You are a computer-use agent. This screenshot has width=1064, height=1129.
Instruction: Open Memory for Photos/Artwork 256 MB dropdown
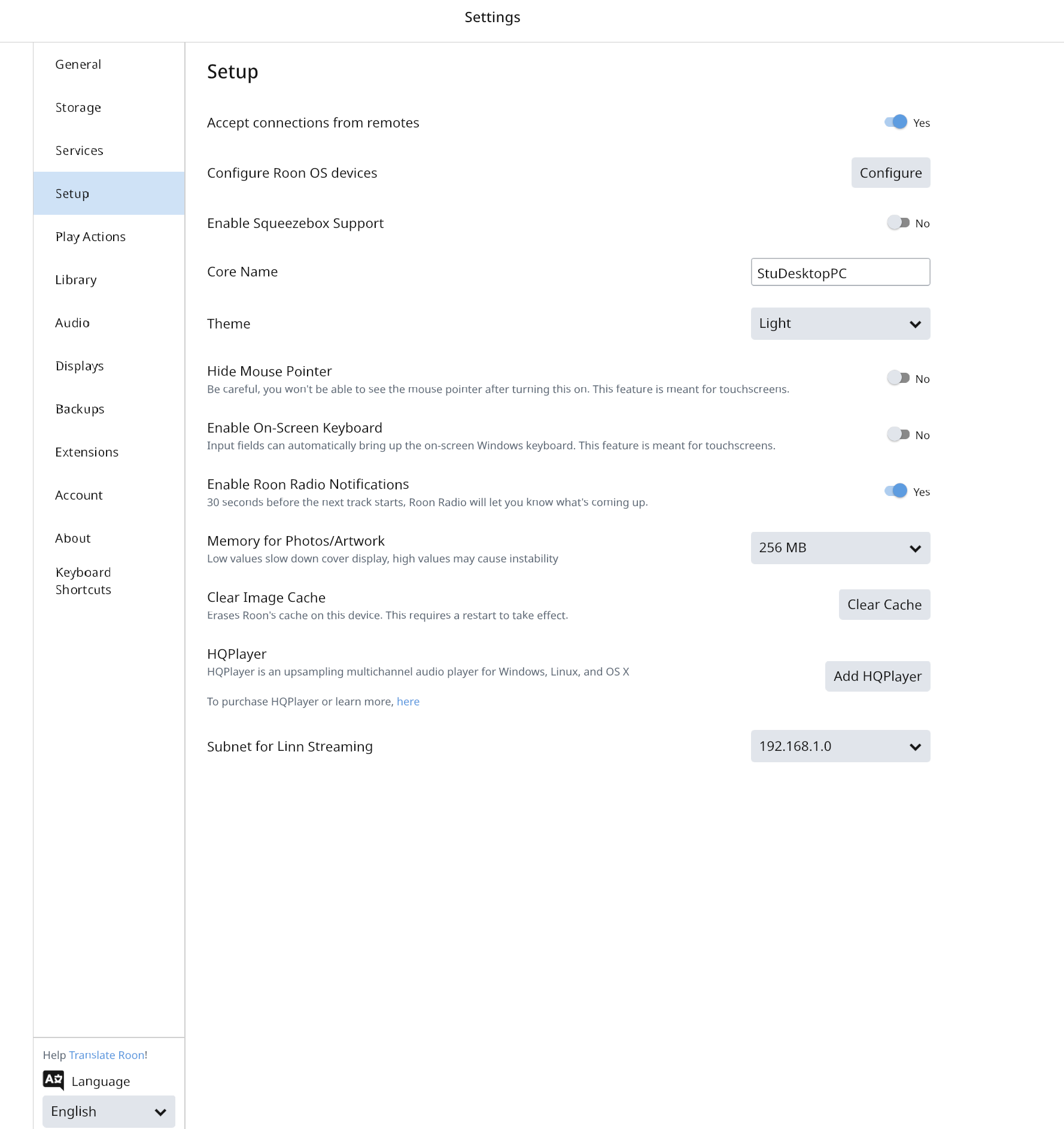pos(840,548)
